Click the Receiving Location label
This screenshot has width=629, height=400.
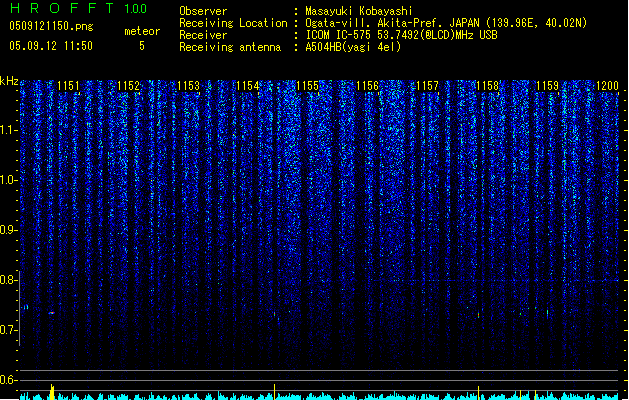pos(233,23)
